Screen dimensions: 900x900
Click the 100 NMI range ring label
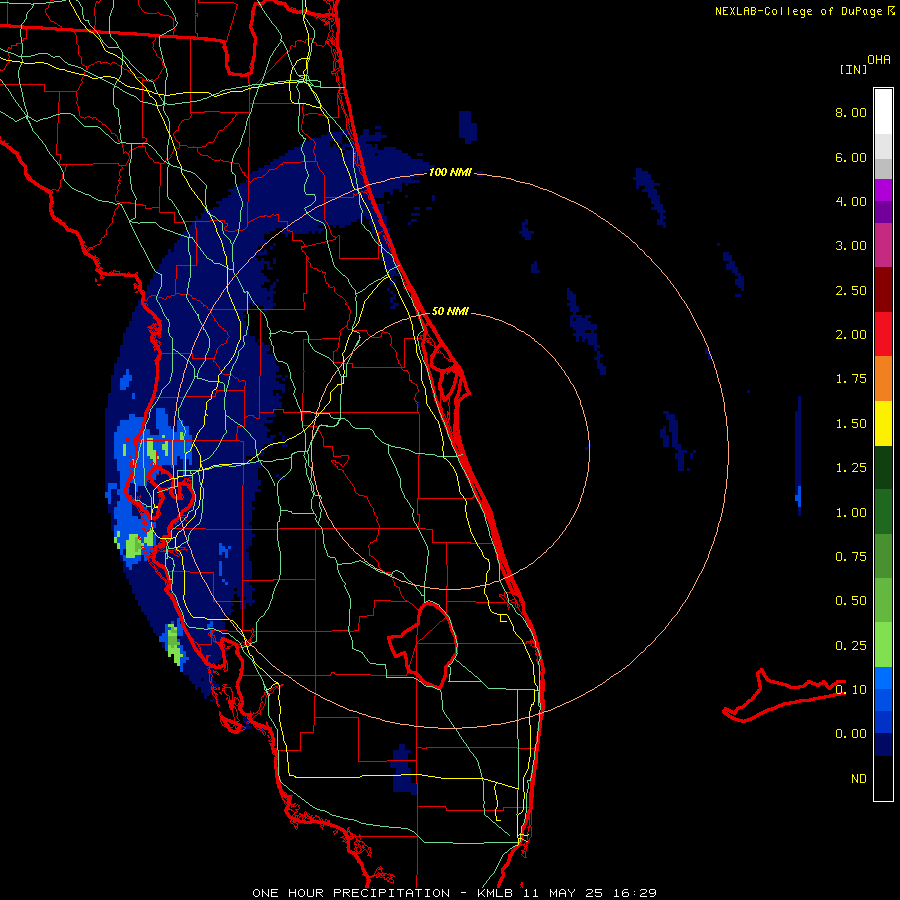click(450, 172)
